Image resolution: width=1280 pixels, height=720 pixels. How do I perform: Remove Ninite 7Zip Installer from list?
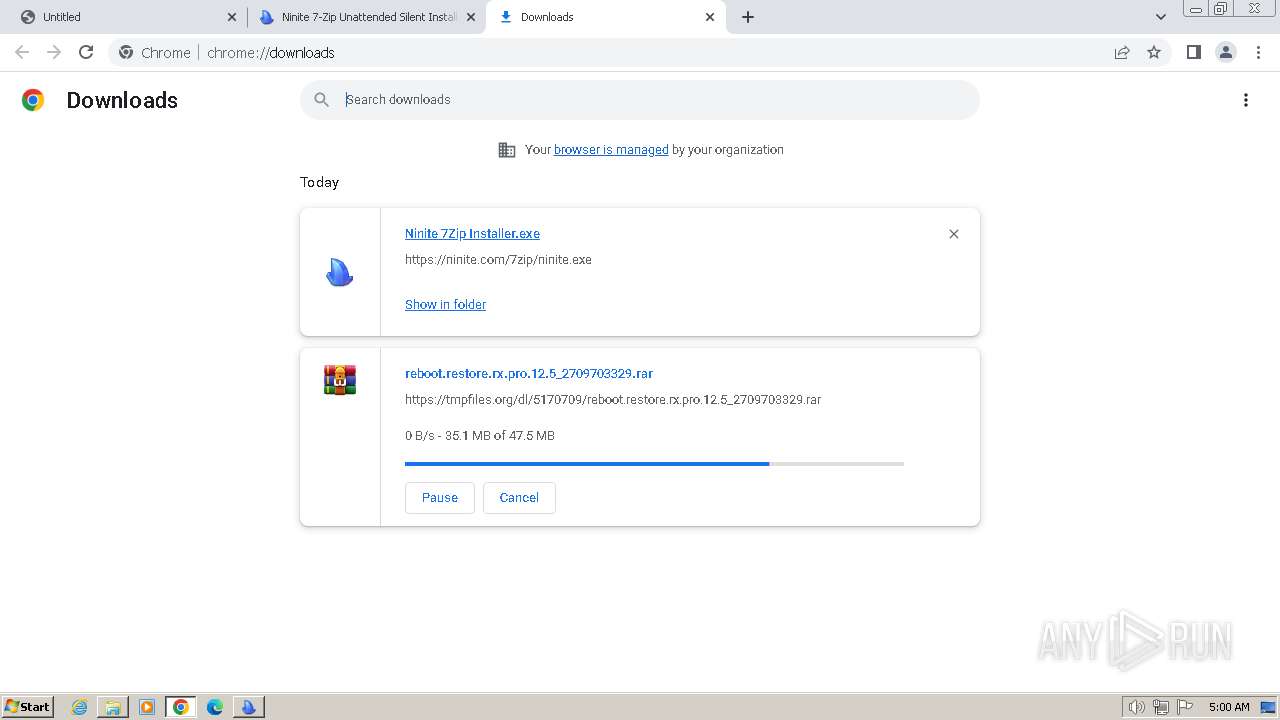(953, 234)
